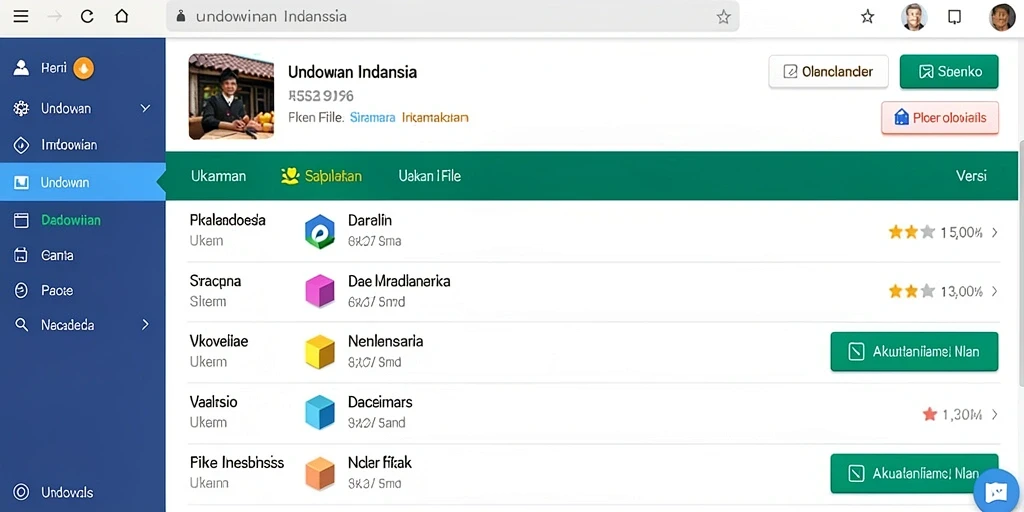Click Vkoveliae row label

(219, 341)
